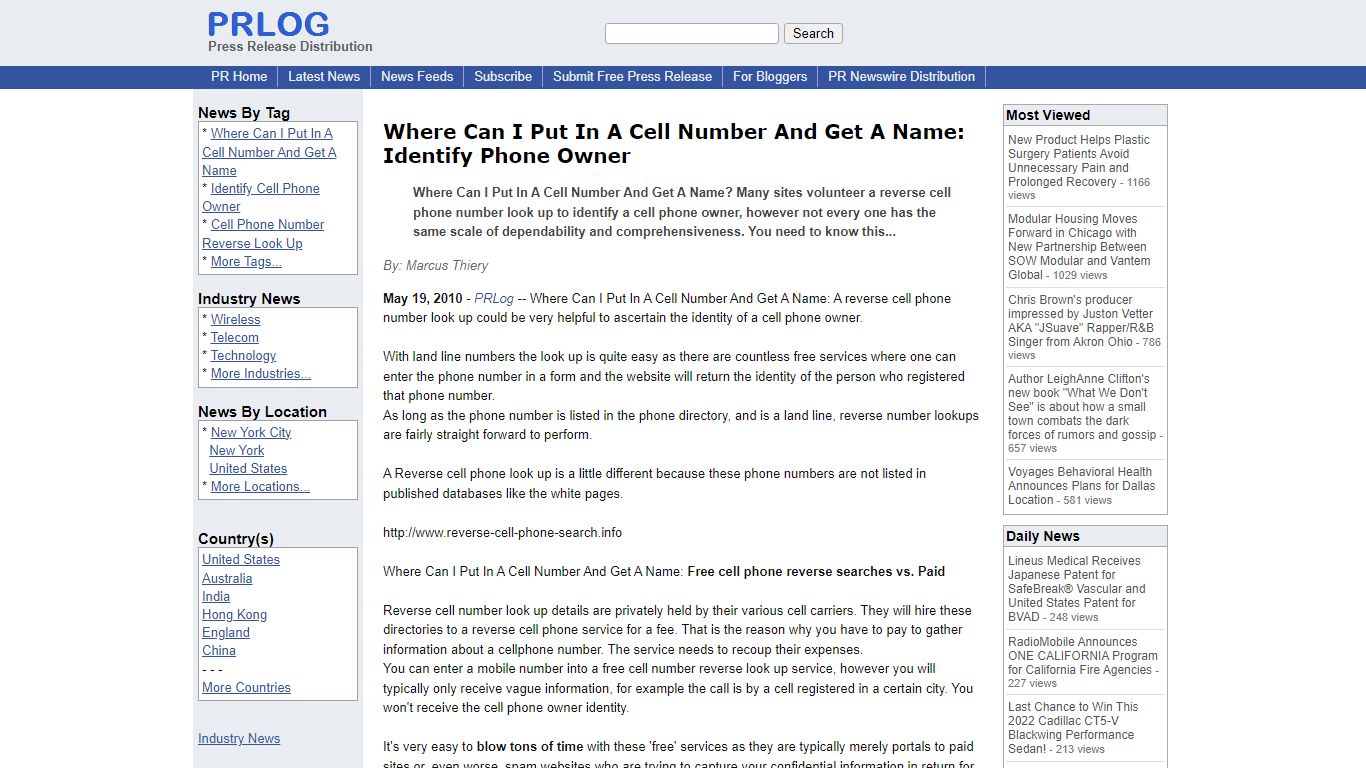The width and height of the screenshot is (1366, 768).
Task: Open the Technology industry link
Action: pyautogui.click(x=243, y=355)
